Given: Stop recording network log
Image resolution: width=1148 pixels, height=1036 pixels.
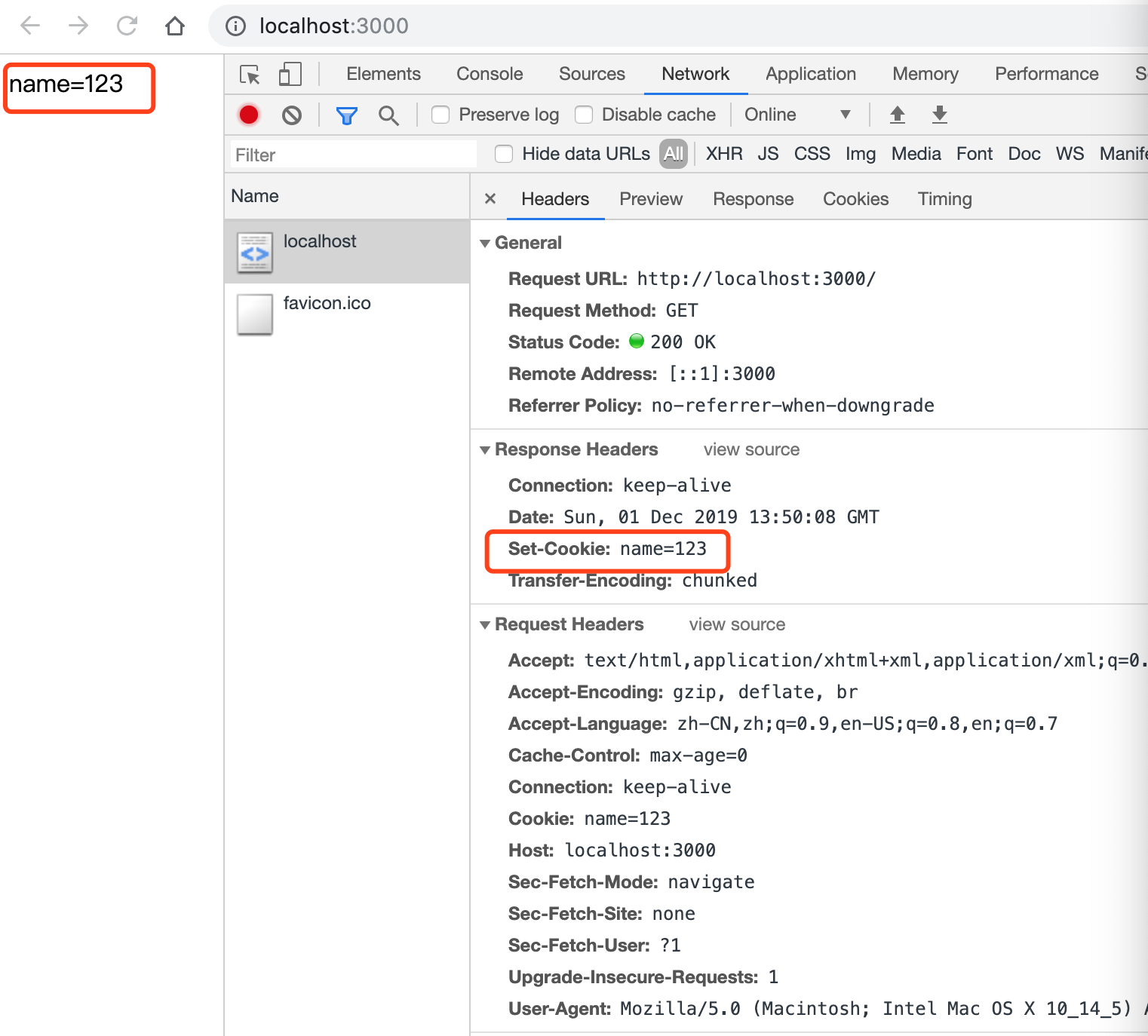Looking at the screenshot, I should click(249, 115).
